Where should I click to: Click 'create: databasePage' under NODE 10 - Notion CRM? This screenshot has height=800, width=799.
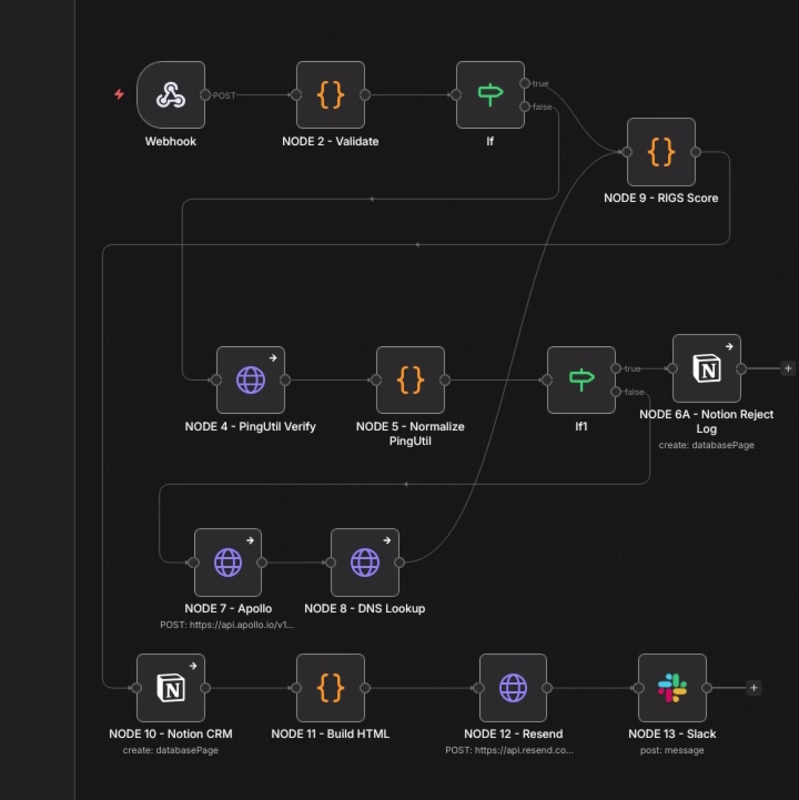pos(170,751)
